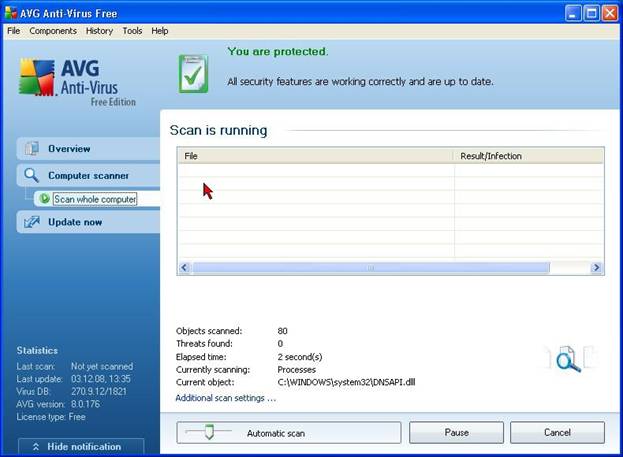Click the Hide notification button
This screenshot has height=457, width=623.
coord(81,446)
